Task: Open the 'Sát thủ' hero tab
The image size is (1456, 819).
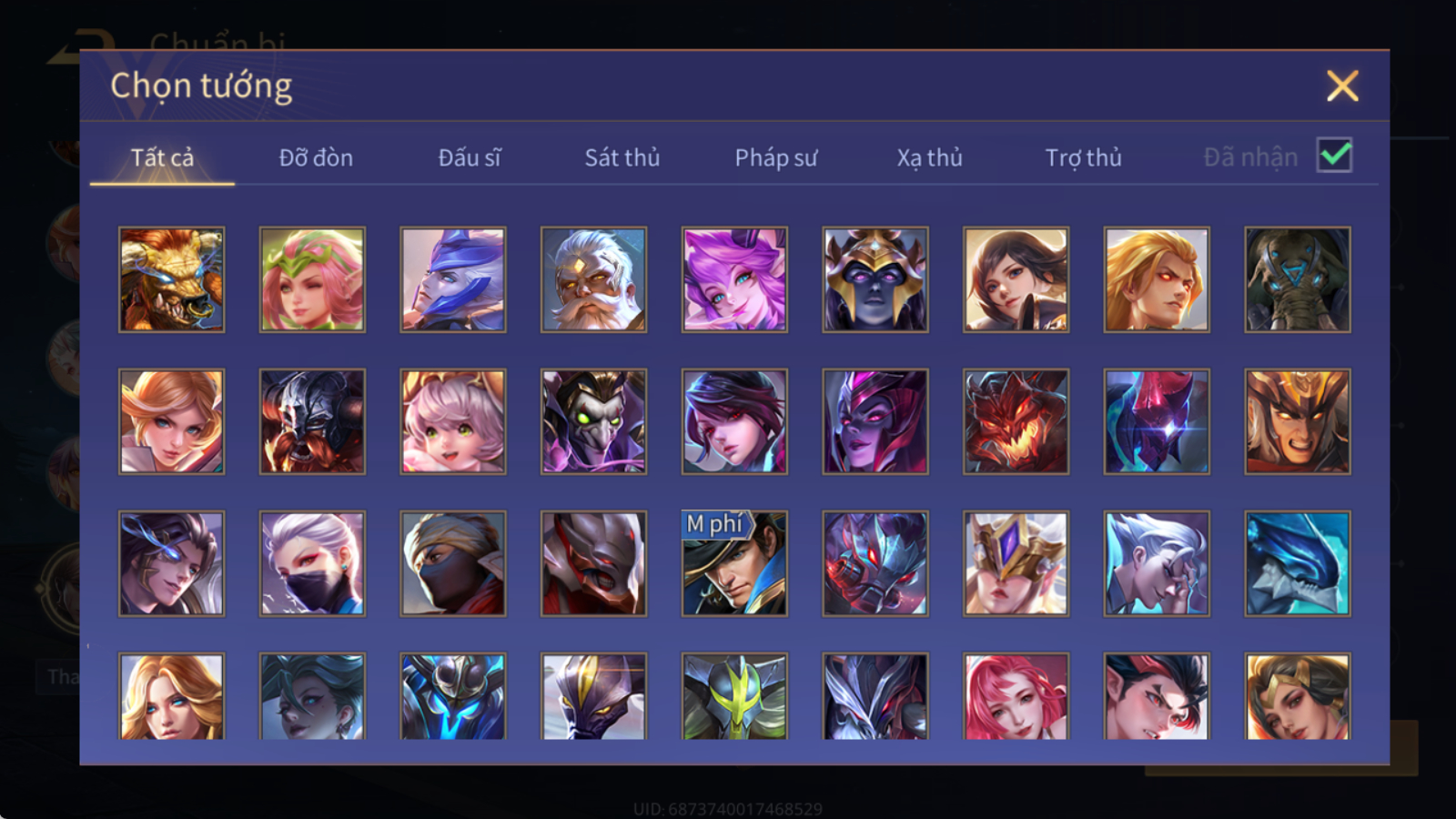Action: (x=622, y=157)
